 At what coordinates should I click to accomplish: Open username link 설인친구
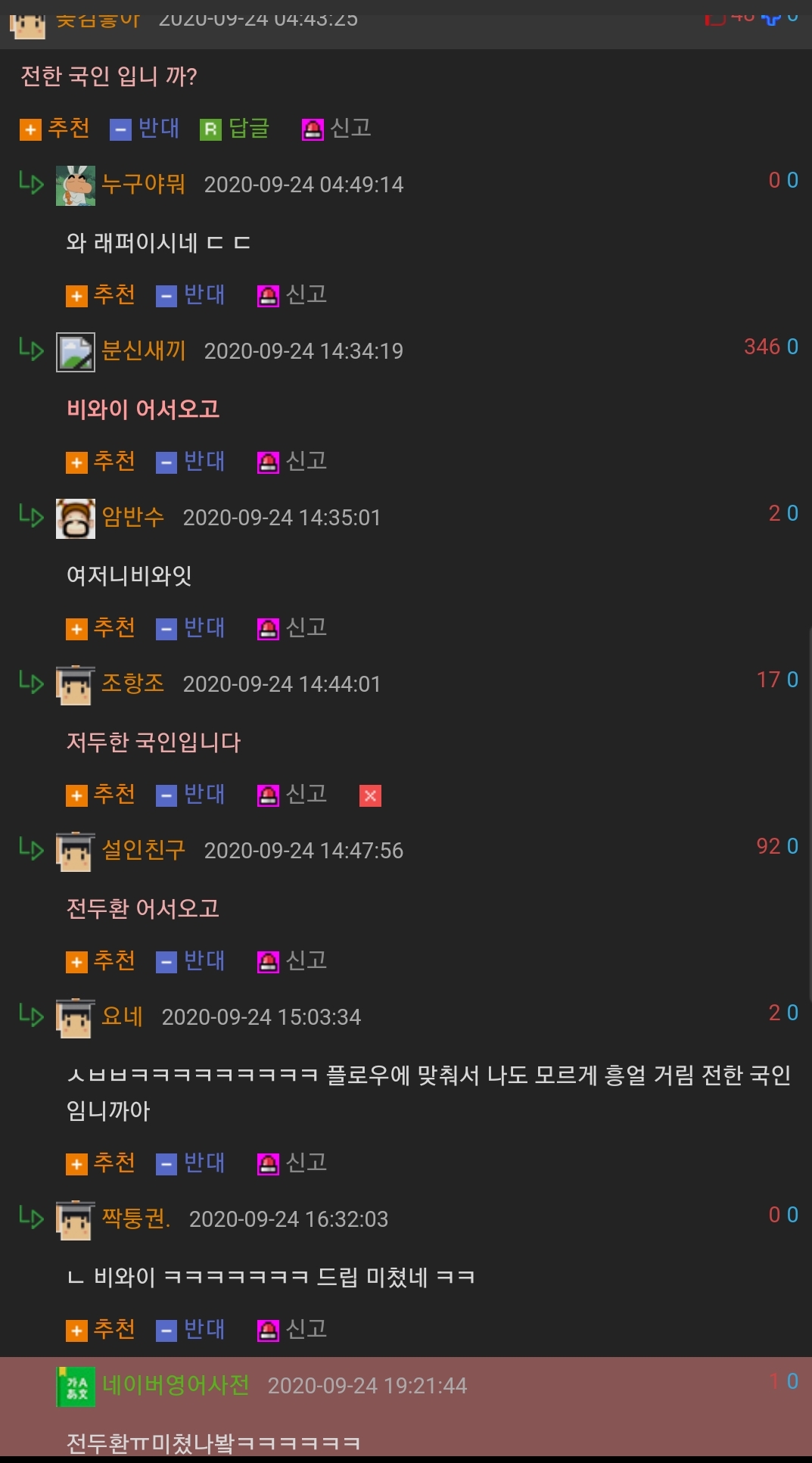144,850
